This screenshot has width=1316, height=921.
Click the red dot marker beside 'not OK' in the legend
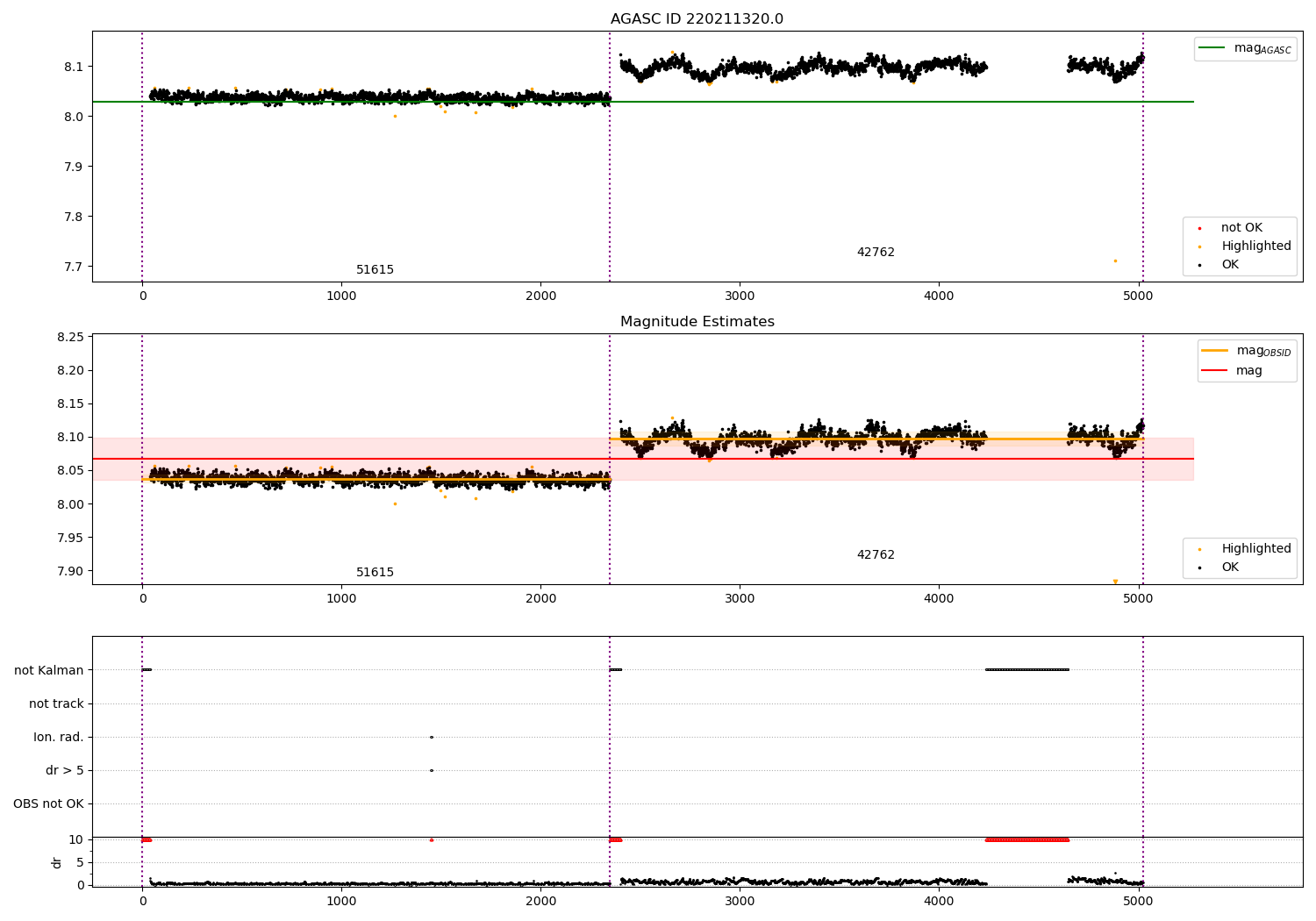1199,228
